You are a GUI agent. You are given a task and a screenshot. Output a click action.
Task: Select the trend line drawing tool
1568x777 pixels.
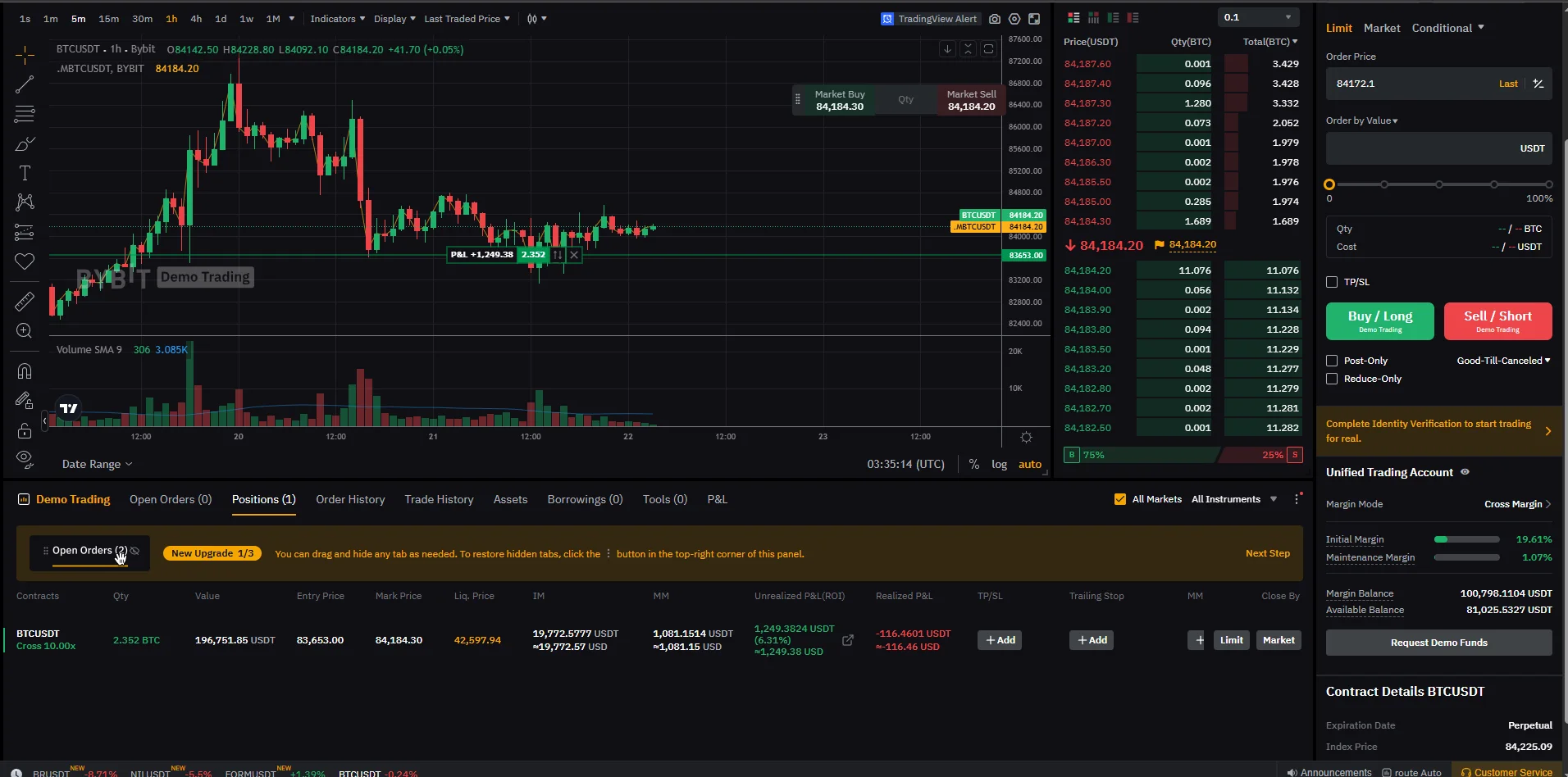[25, 84]
